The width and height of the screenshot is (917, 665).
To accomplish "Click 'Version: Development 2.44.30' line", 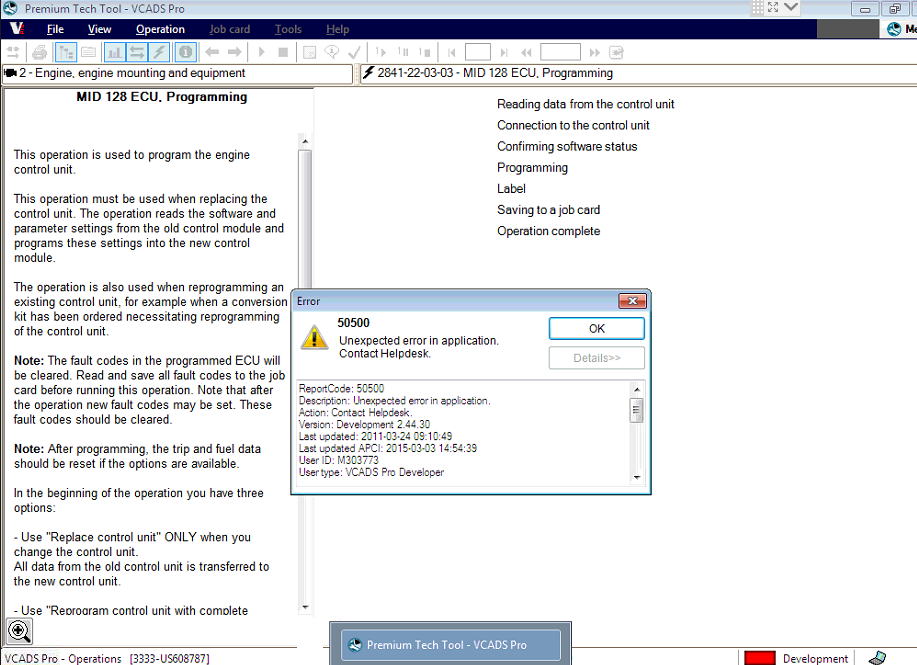I will (364, 425).
